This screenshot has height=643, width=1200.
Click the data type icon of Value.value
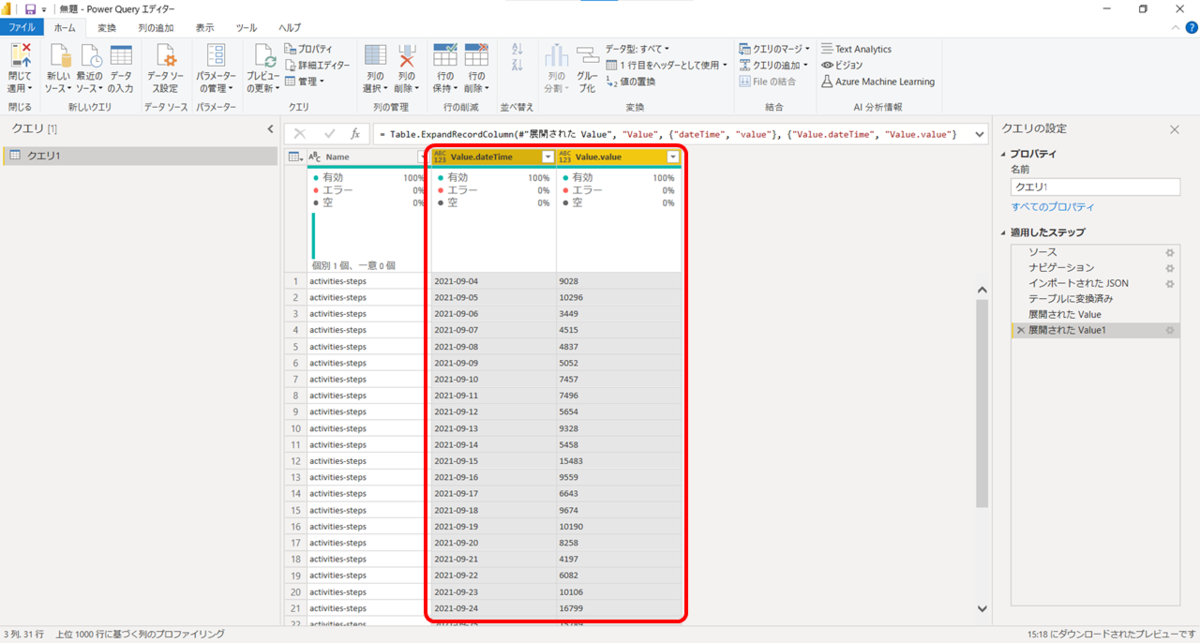coord(565,157)
